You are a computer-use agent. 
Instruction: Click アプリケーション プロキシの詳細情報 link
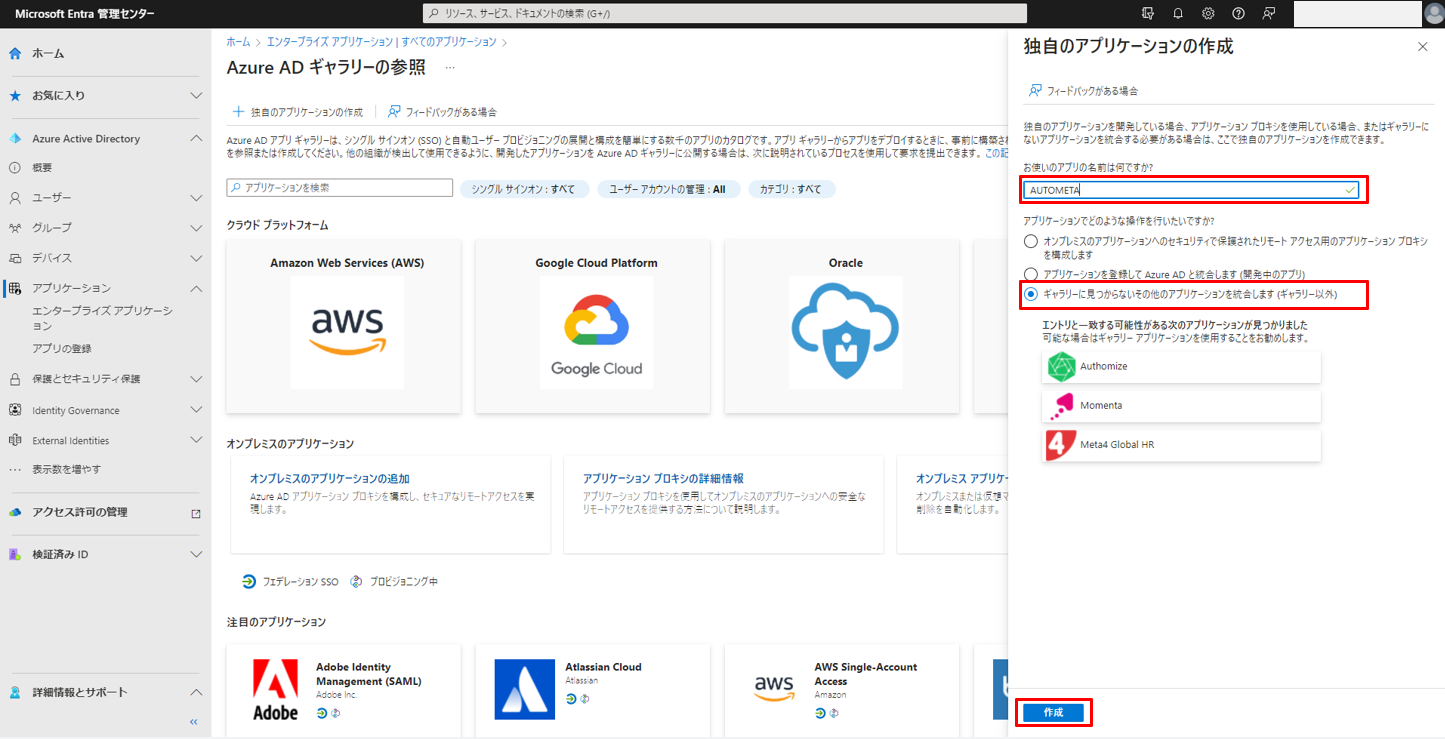pyautogui.click(x=663, y=479)
